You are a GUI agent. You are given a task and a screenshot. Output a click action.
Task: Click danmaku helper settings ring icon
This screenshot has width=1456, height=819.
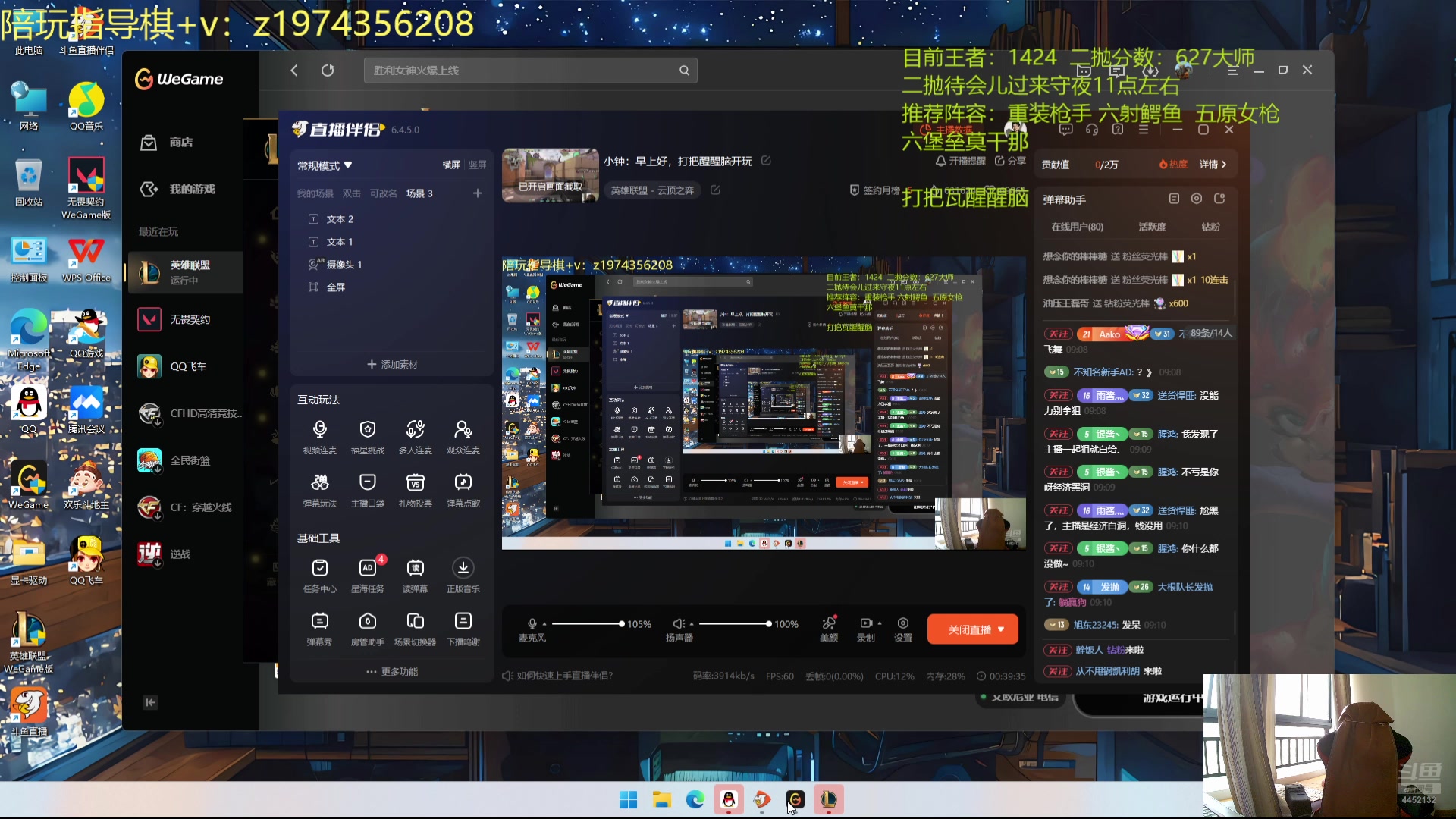(x=1197, y=199)
